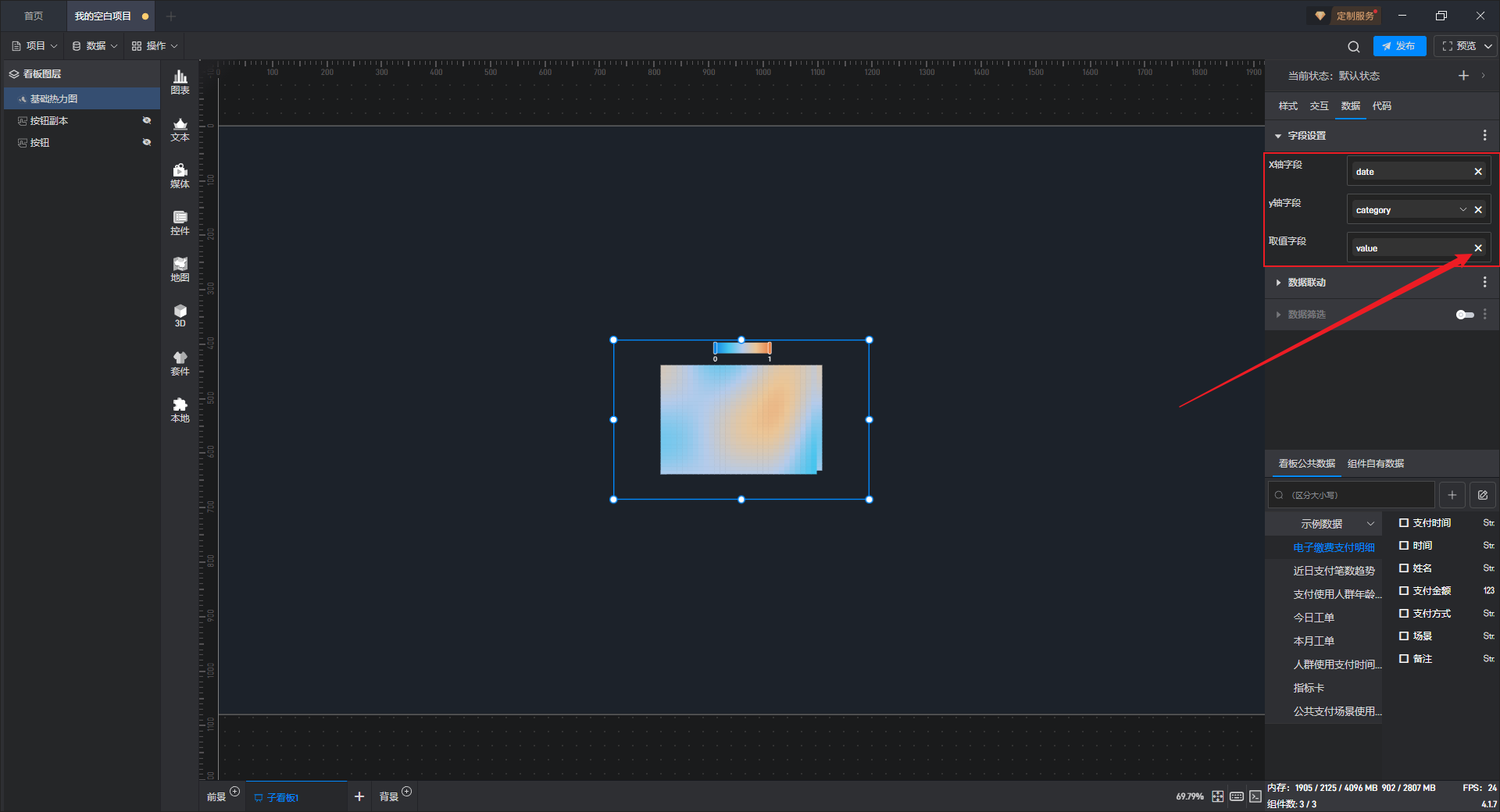The height and width of the screenshot is (812, 1500).
Task: Open the 示例数据 dropdown
Action: (1336, 524)
